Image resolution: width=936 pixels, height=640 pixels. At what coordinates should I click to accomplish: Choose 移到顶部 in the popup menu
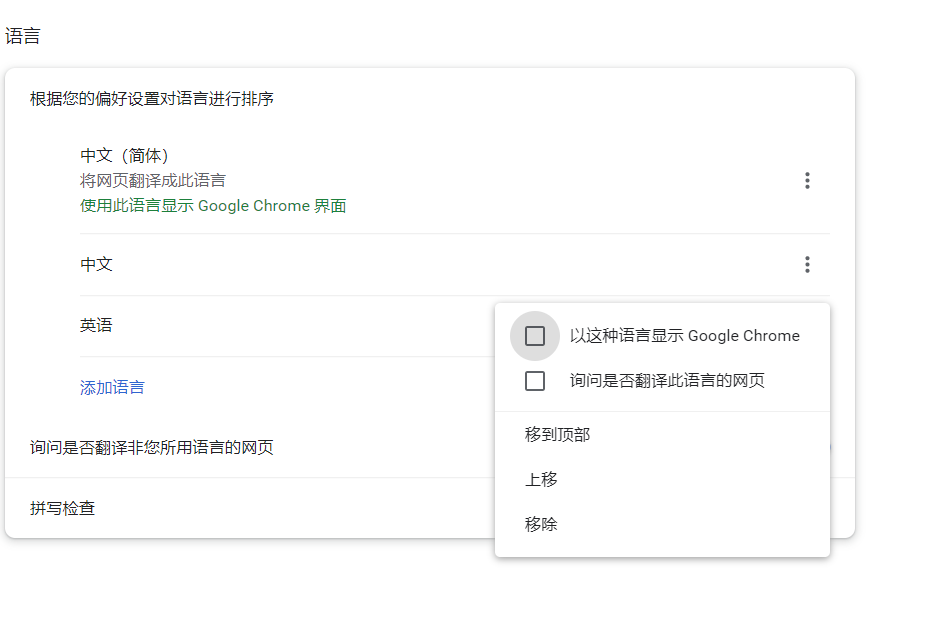point(558,435)
